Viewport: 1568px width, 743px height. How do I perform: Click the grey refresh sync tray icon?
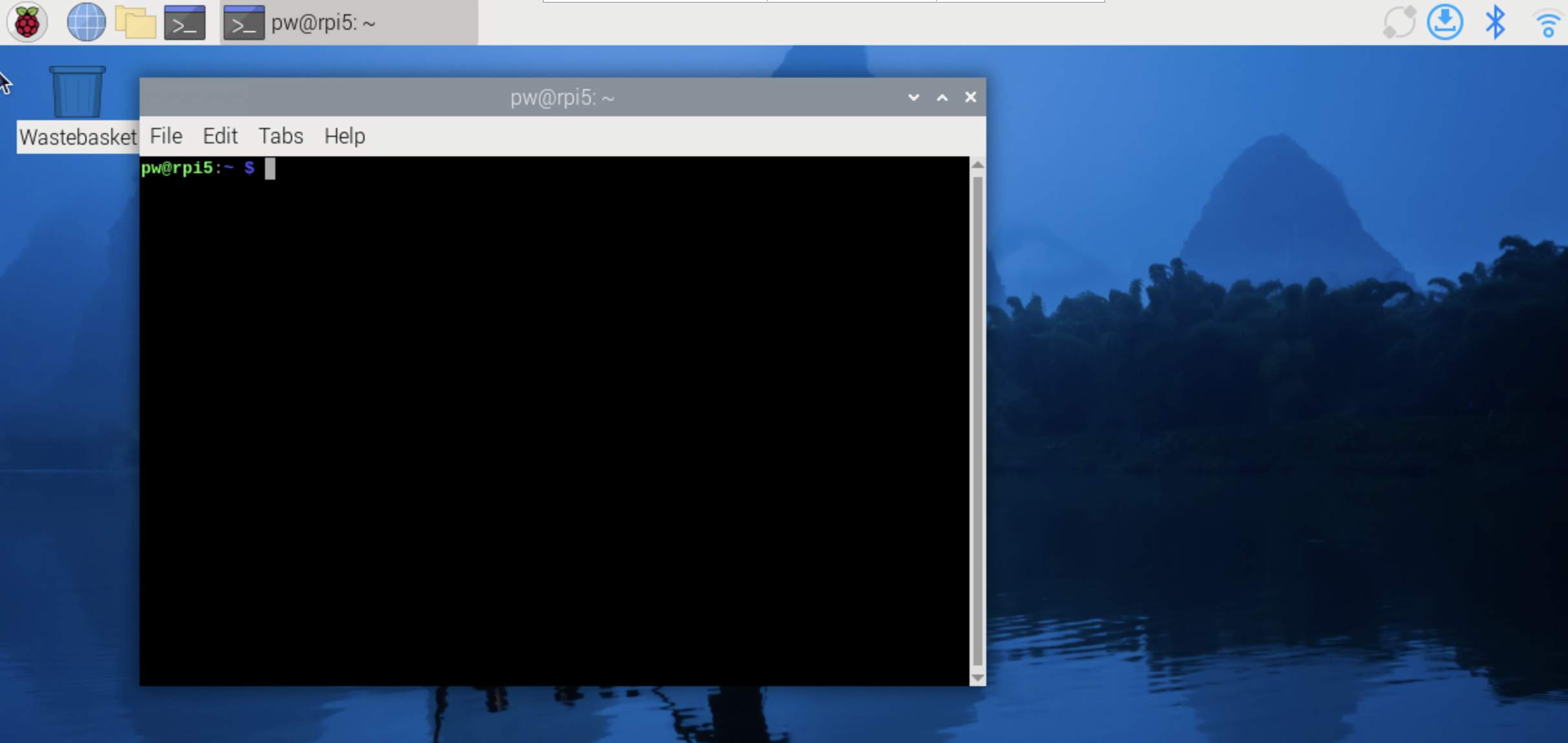pos(1399,23)
